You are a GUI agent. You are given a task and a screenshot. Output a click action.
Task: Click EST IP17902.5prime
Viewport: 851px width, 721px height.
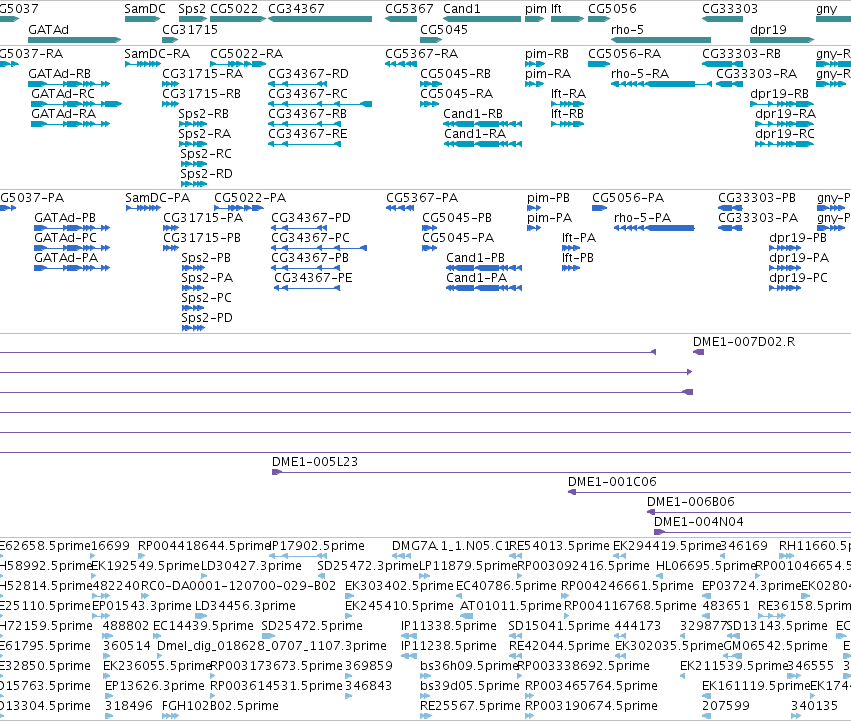[298, 556]
